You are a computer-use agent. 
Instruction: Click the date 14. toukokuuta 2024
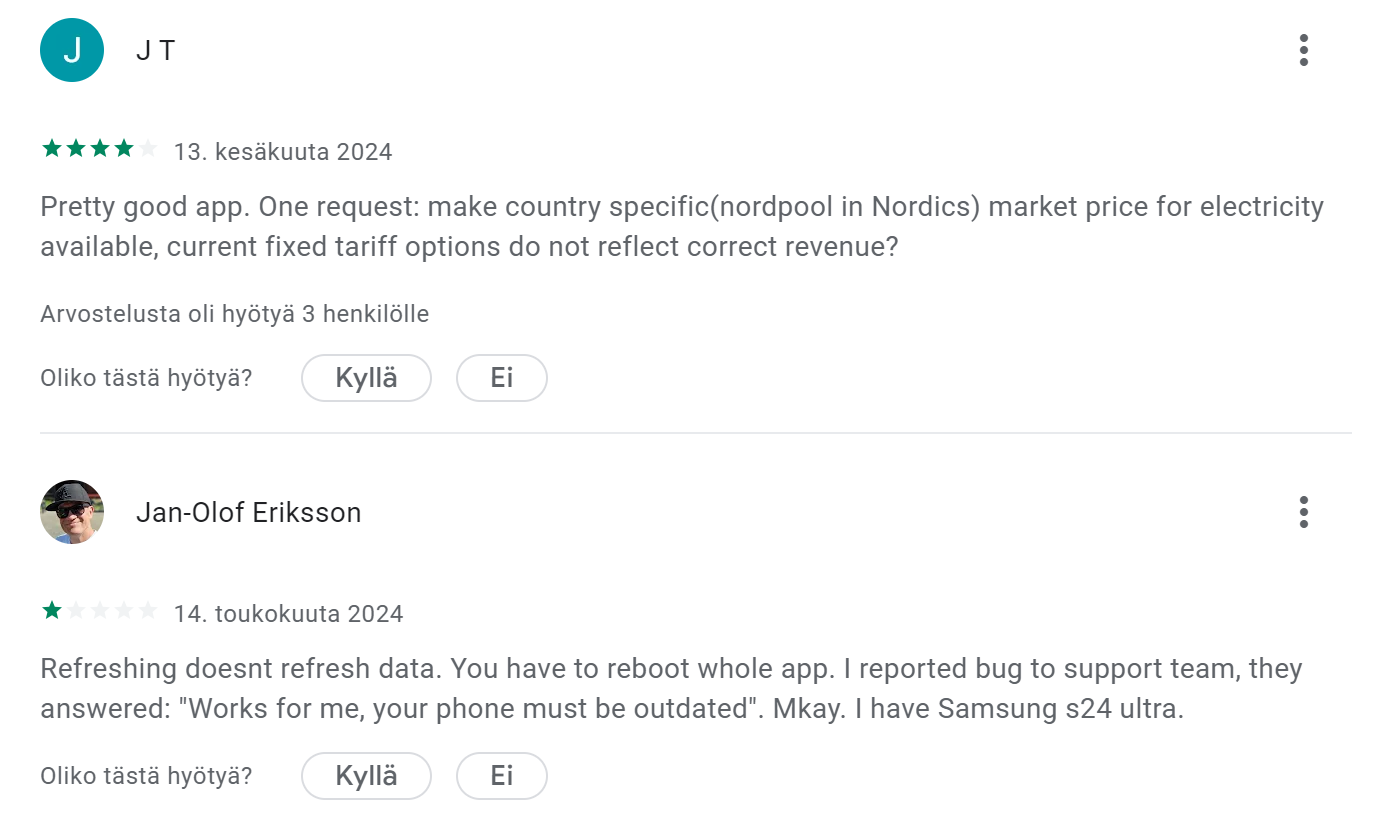[x=288, y=613]
